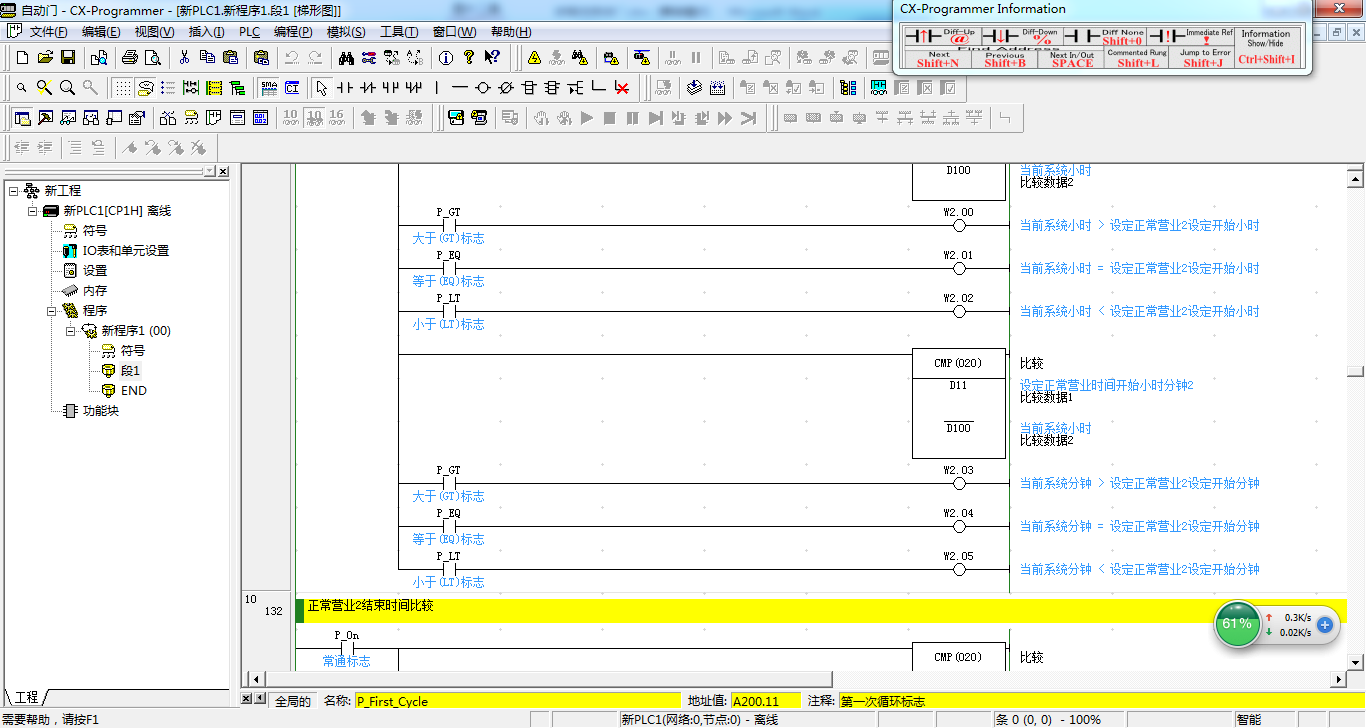
Task: Select 设置 in the project tree
Action: [95, 270]
